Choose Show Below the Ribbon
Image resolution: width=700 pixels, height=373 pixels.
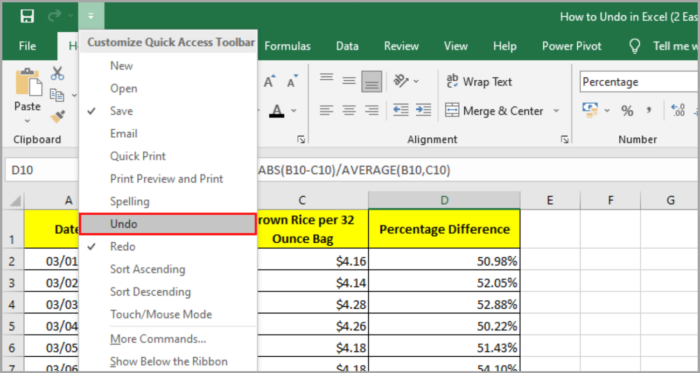point(168,361)
